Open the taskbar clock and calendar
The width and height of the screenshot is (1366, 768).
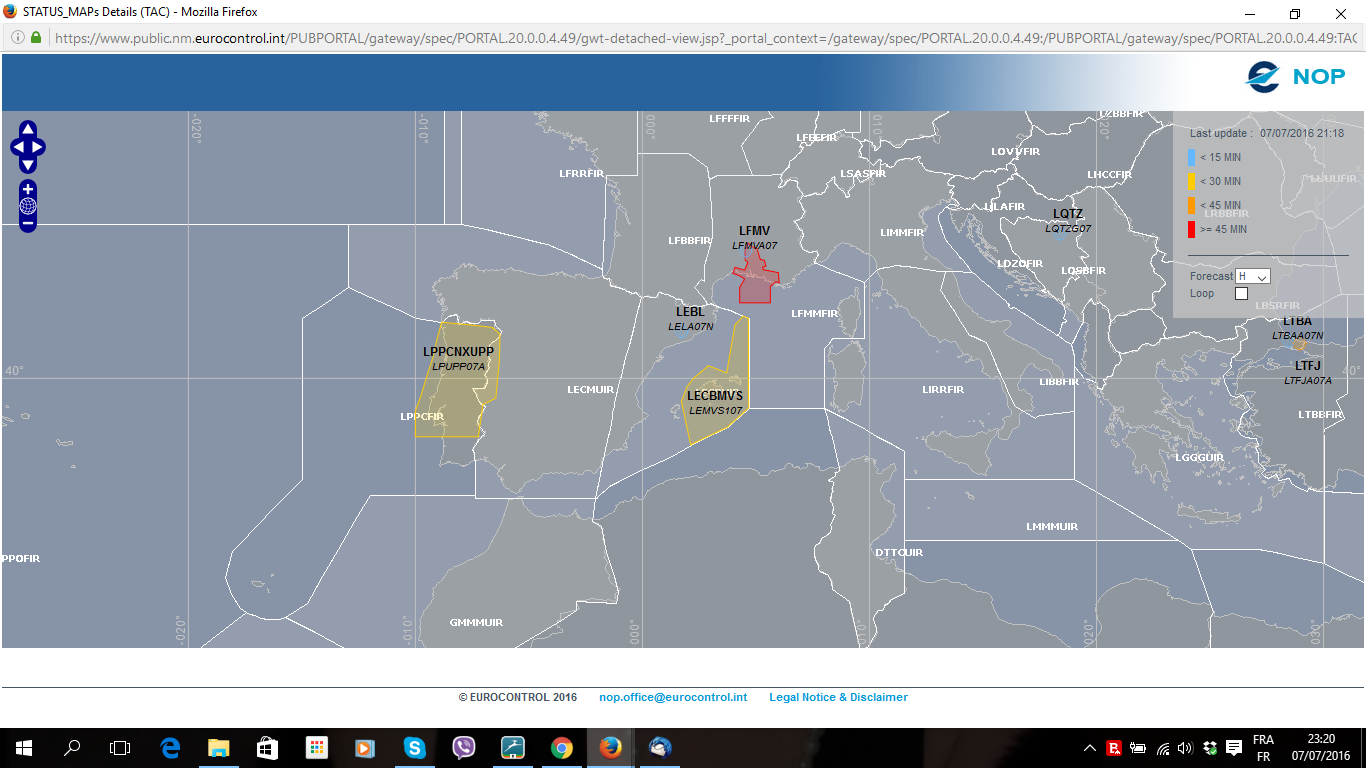point(1320,748)
